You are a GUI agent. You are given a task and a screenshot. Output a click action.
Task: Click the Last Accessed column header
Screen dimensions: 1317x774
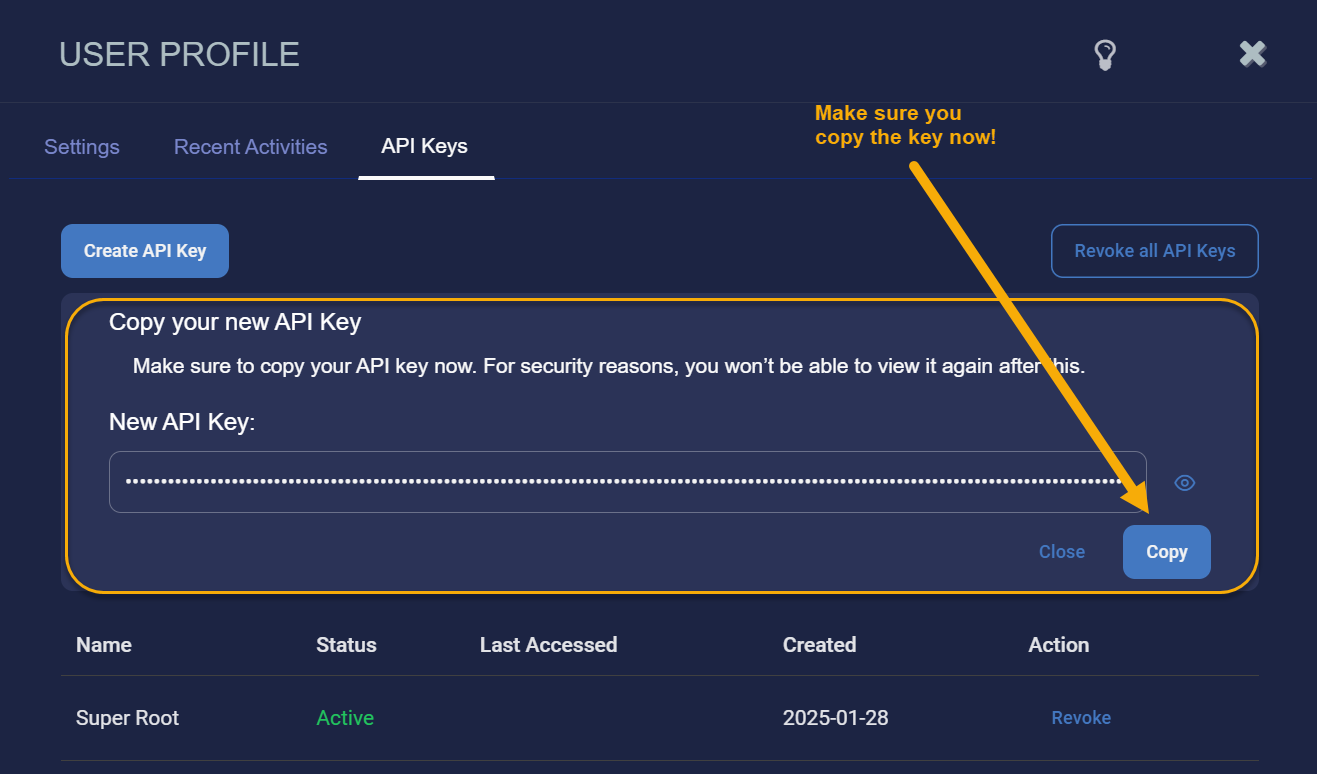[548, 645]
